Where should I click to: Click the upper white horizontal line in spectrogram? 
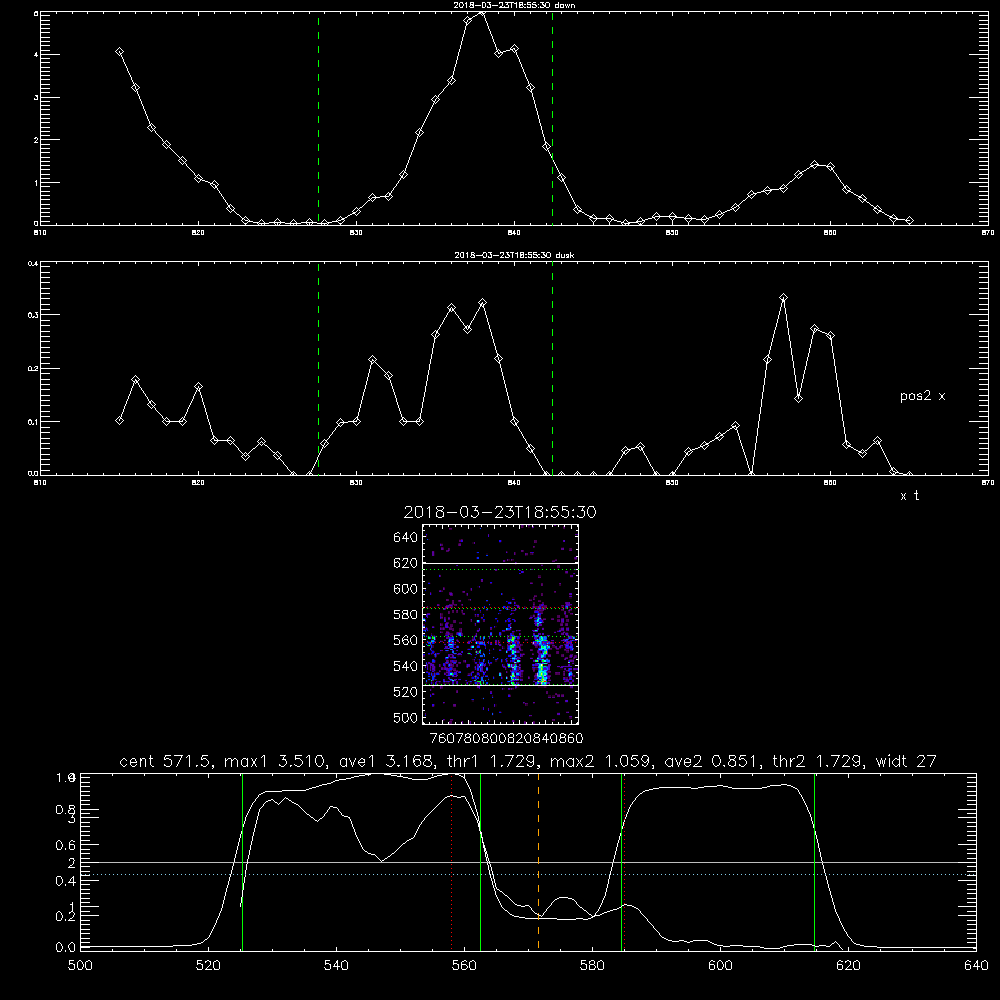pos(500,563)
